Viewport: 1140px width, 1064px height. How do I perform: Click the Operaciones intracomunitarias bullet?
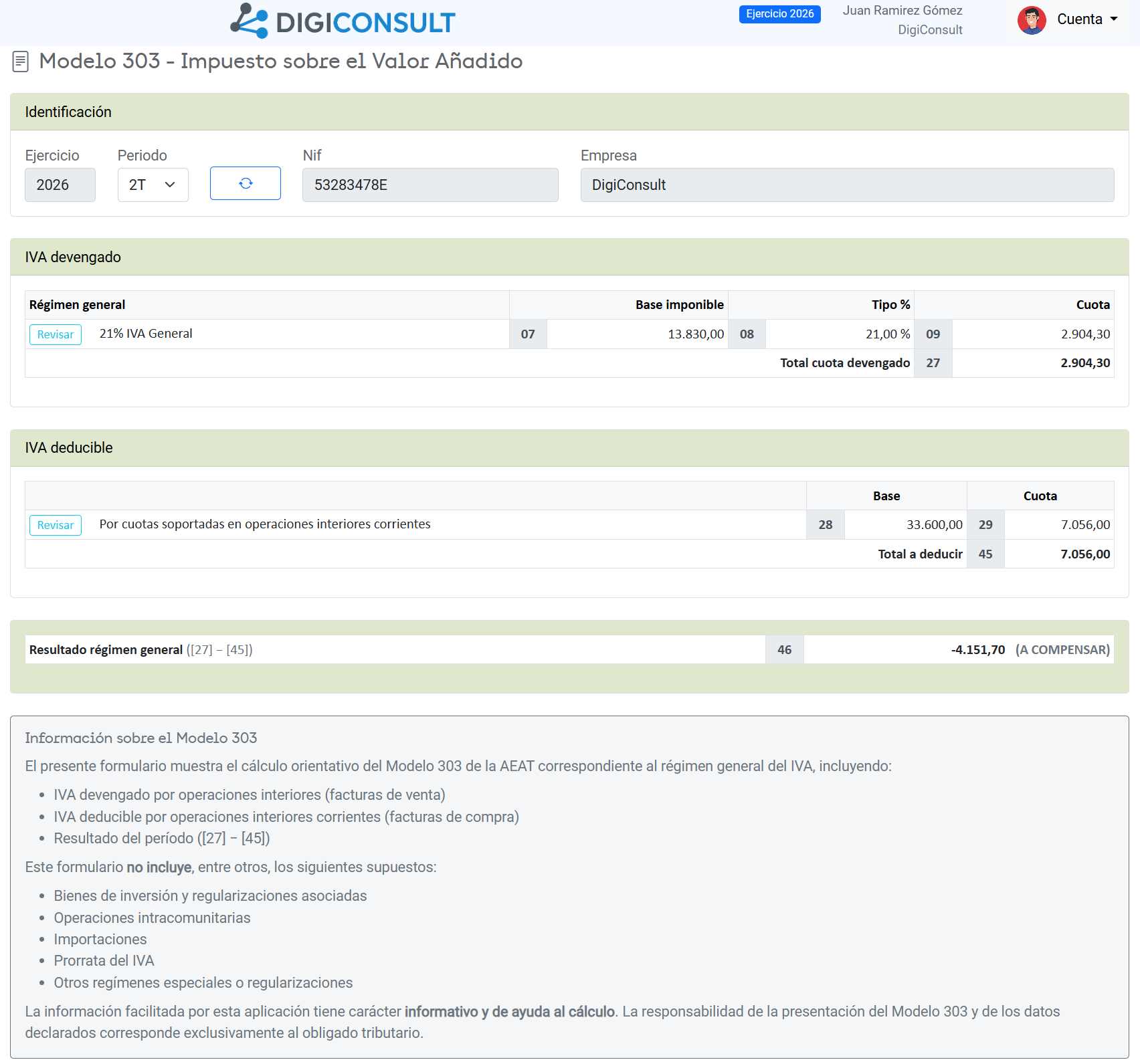pos(152,918)
